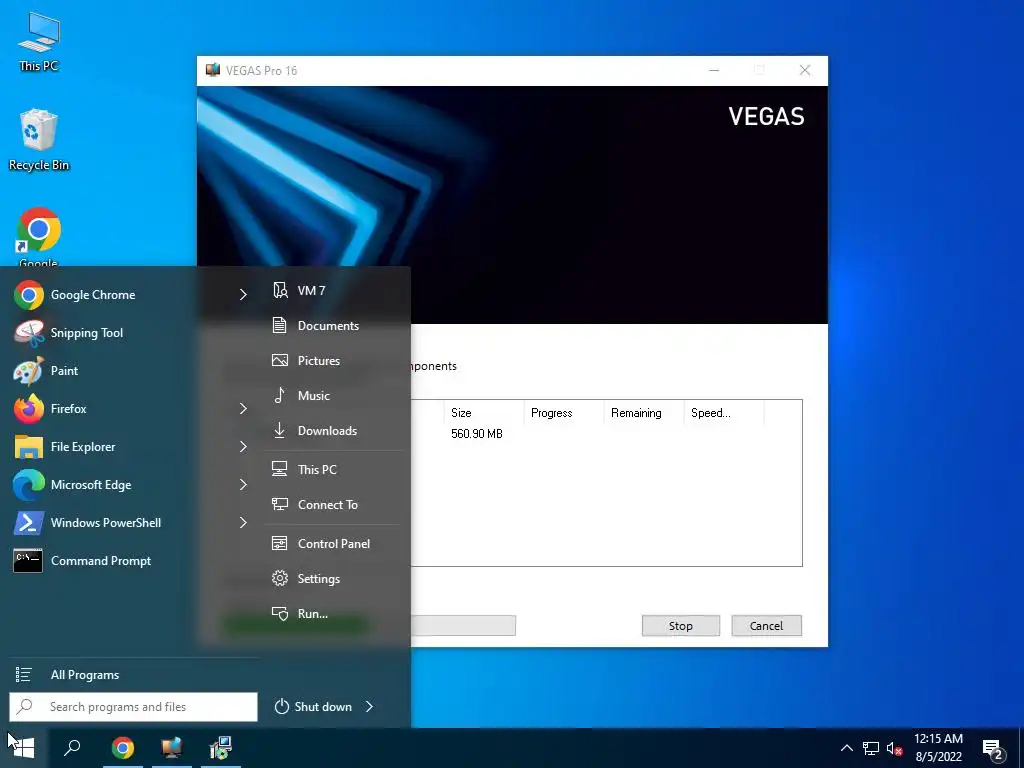Open the clock showing 12:15 AM
1024x768 pixels.
click(938, 748)
